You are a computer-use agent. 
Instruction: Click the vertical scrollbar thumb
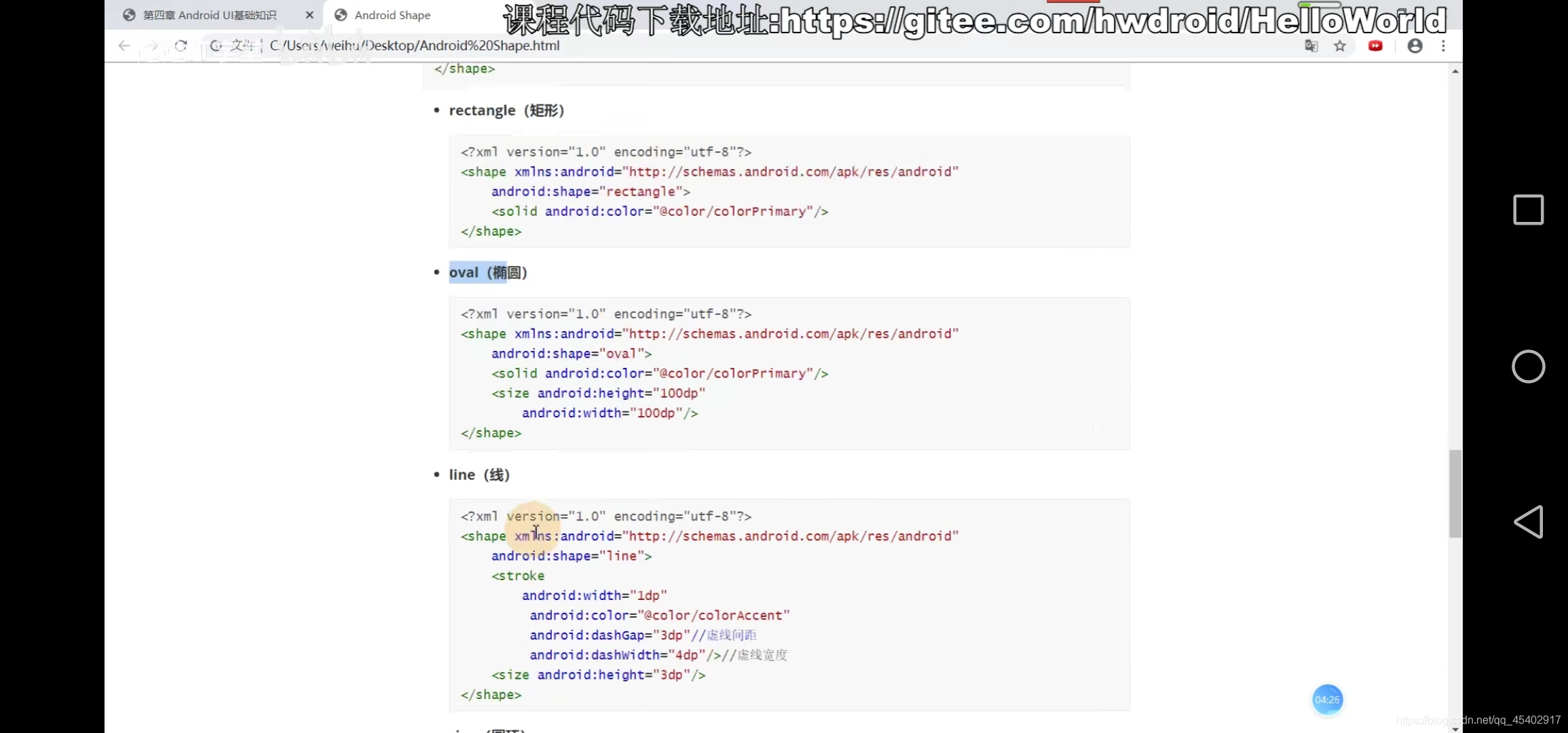point(1455,493)
